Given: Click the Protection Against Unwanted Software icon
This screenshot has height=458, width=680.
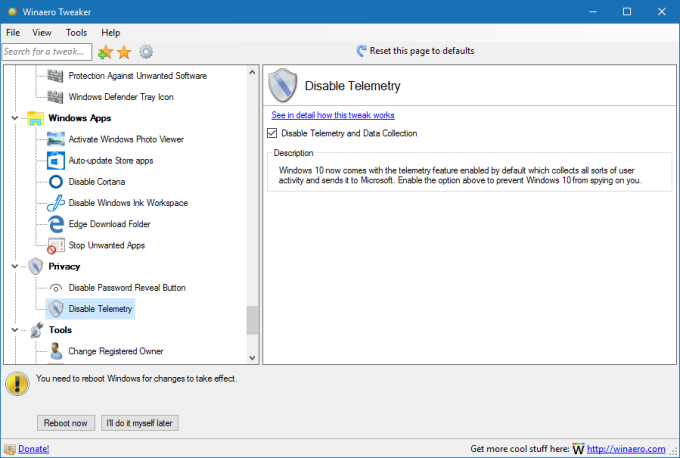Looking at the screenshot, I should [56, 76].
